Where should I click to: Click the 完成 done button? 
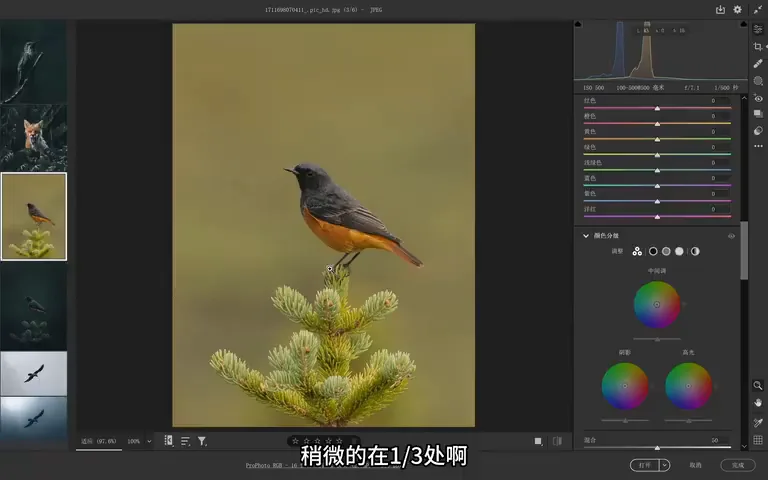pyautogui.click(x=738, y=465)
